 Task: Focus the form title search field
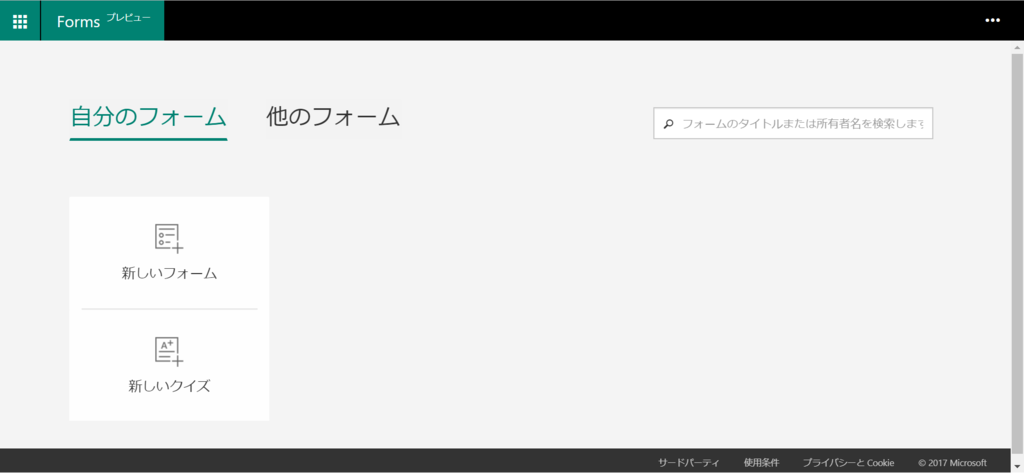(x=793, y=123)
